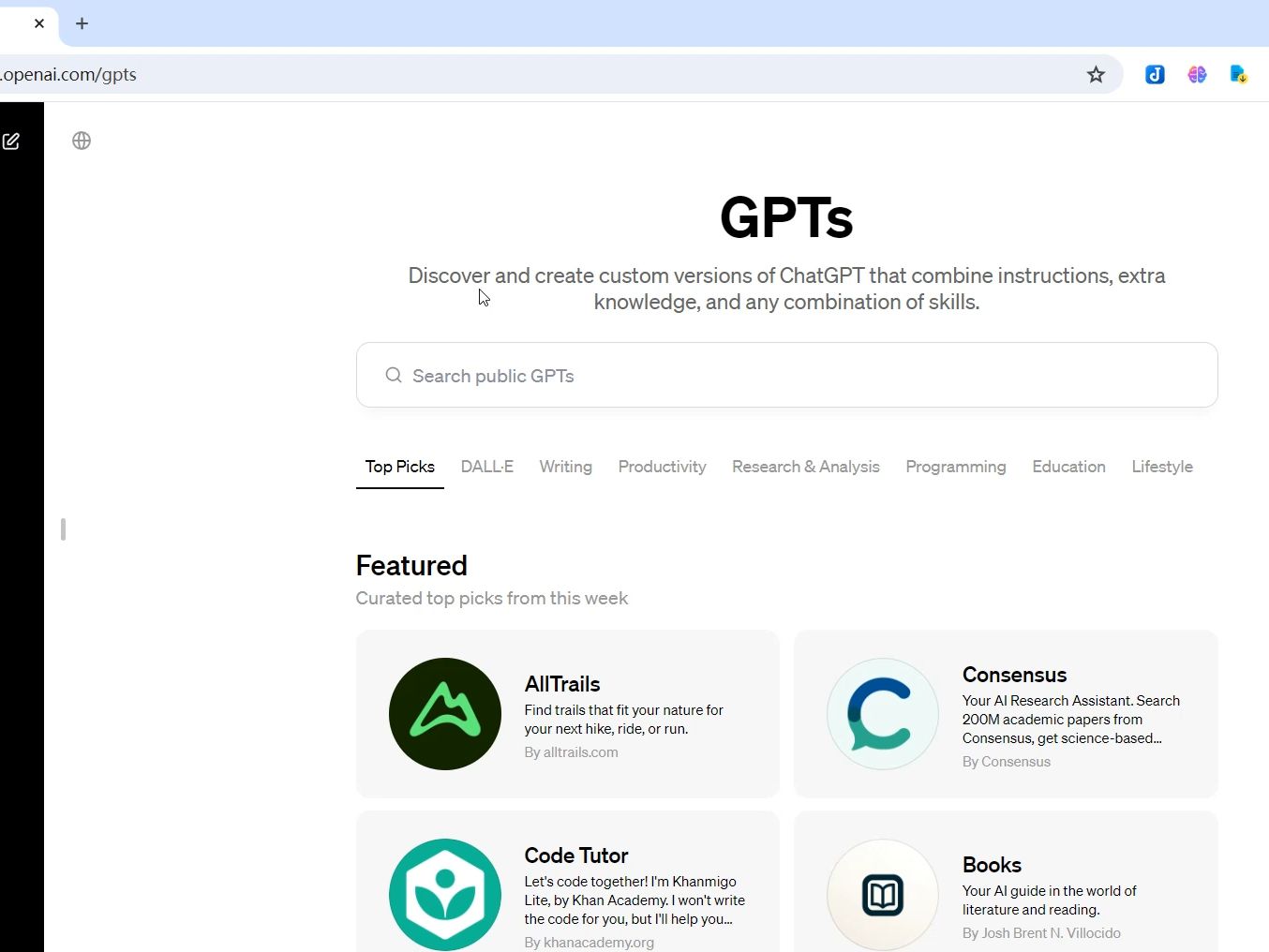This screenshot has height=952, width=1269.
Task: Close the current browser tab
Action: point(39,23)
